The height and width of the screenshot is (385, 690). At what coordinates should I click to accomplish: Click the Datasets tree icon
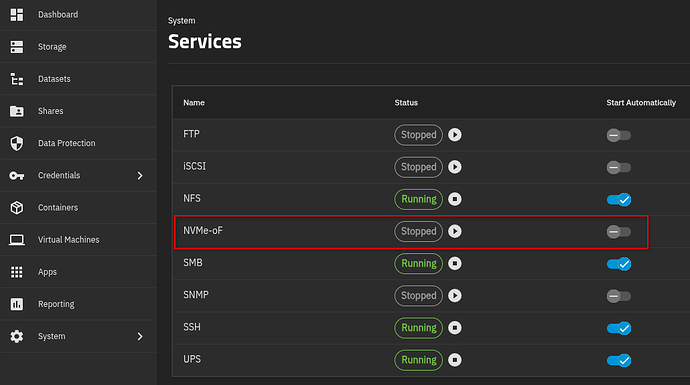(17, 79)
